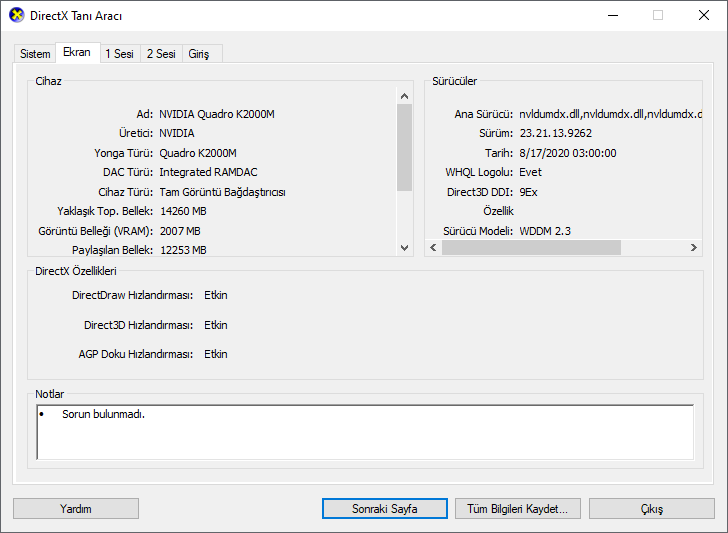Click the driver date '8/17/2020 03:00:00'
Image resolution: width=728 pixels, height=533 pixels.
568,153
